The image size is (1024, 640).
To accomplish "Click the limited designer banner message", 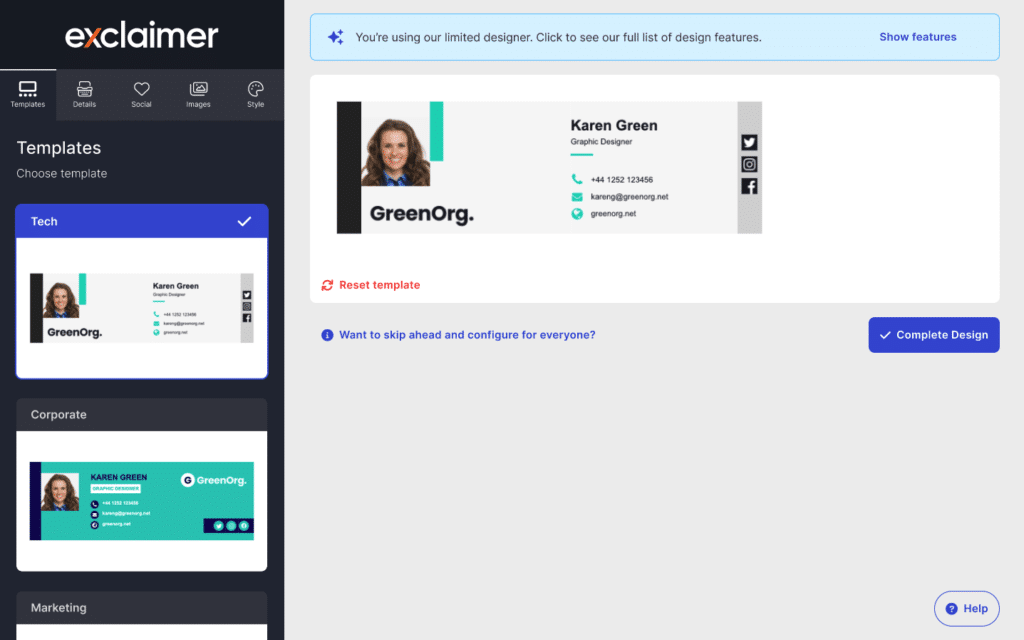I will click(558, 37).
